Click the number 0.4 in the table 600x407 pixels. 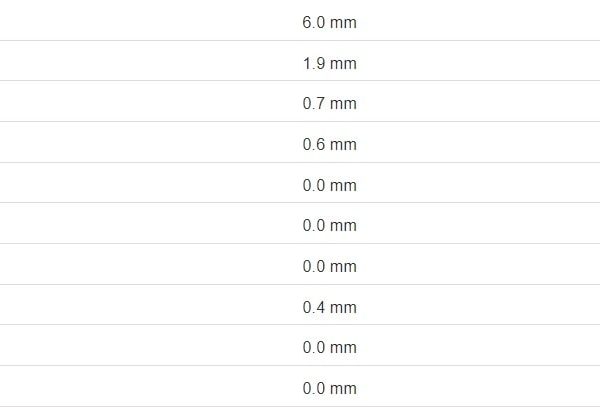[313, 307]
